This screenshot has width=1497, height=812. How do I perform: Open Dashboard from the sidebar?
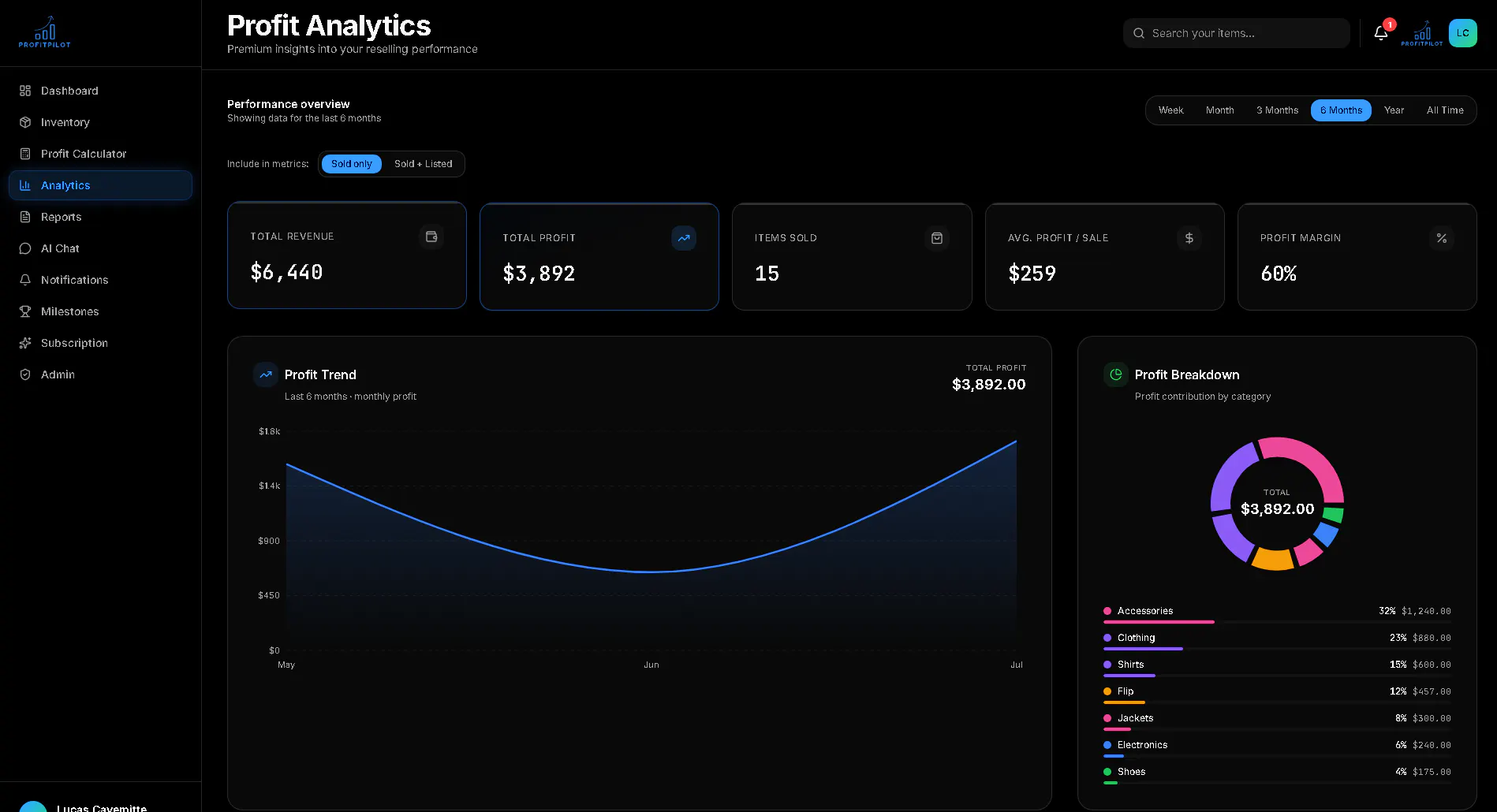100,91
